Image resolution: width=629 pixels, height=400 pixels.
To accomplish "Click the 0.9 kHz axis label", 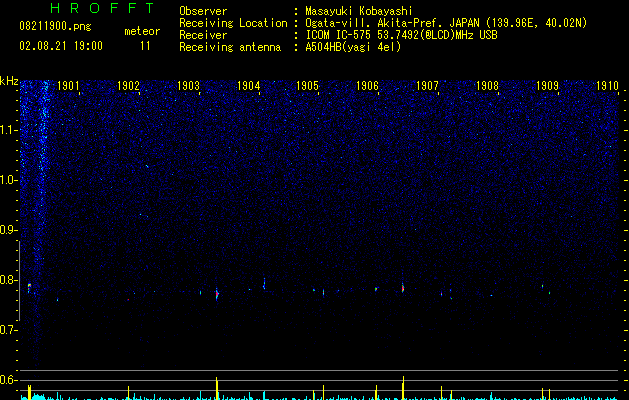I will pyautogui.click(x=9, y=230).
